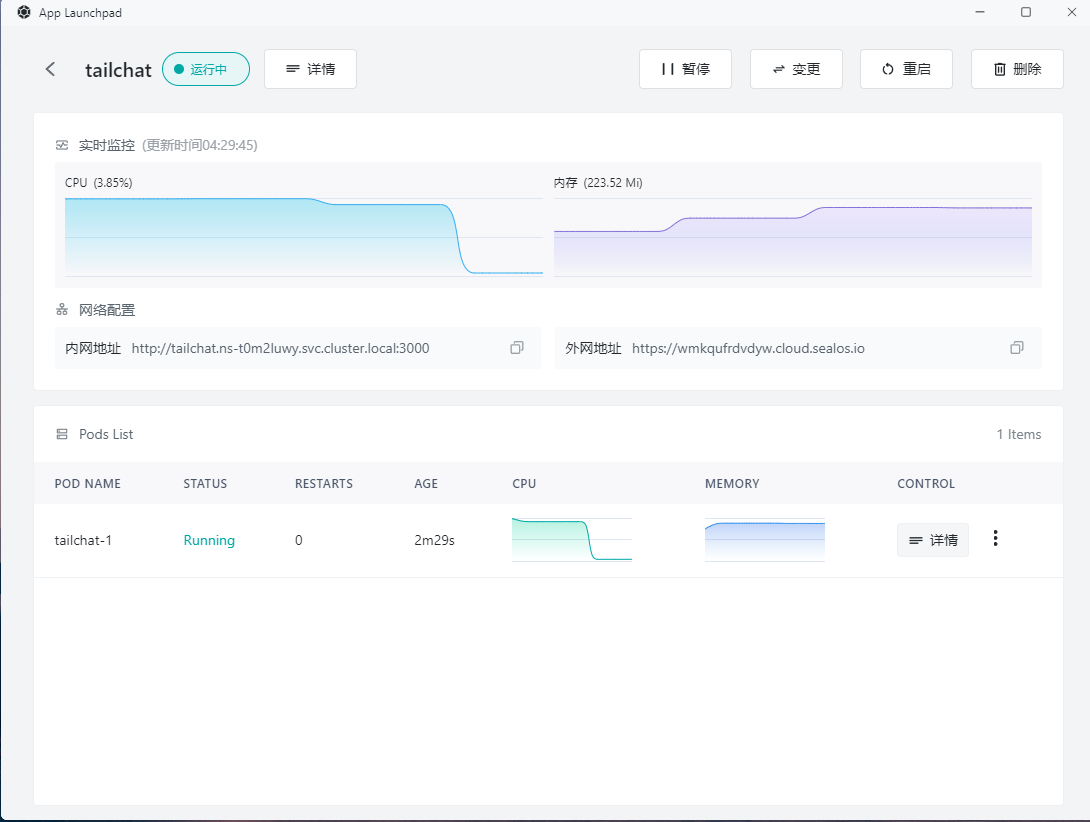Viewport: 1090px width, 822px height.
Task: Click the 2m29s age value
Action: pos(434,540)
